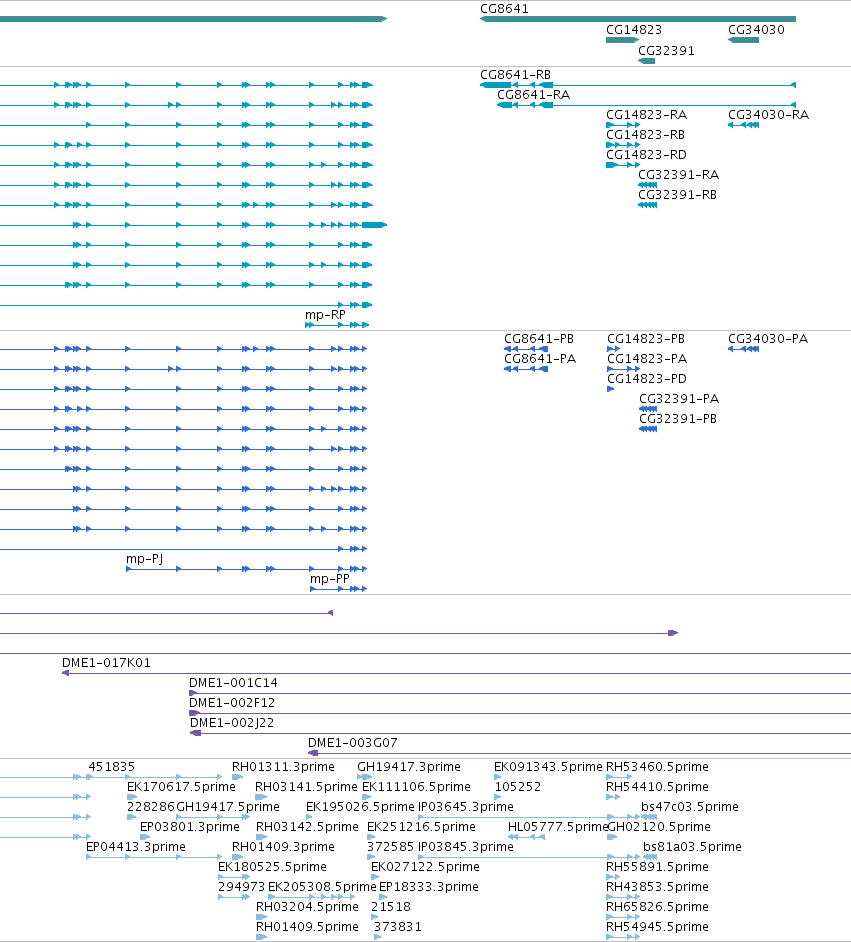Select transcript CG34030-RA
This screenshot has height=942, width=851.
tap(768, 115)
